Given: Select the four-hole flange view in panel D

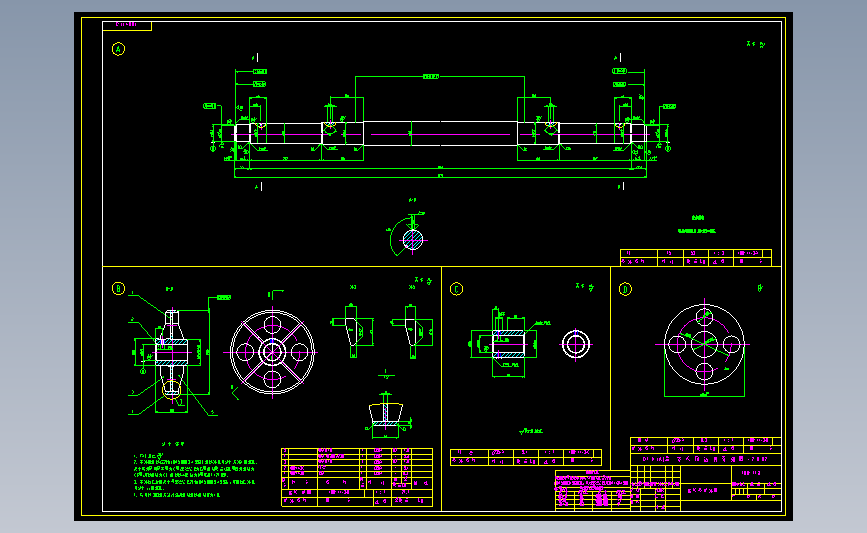Looking at the screenshot, I should point(704,344).
